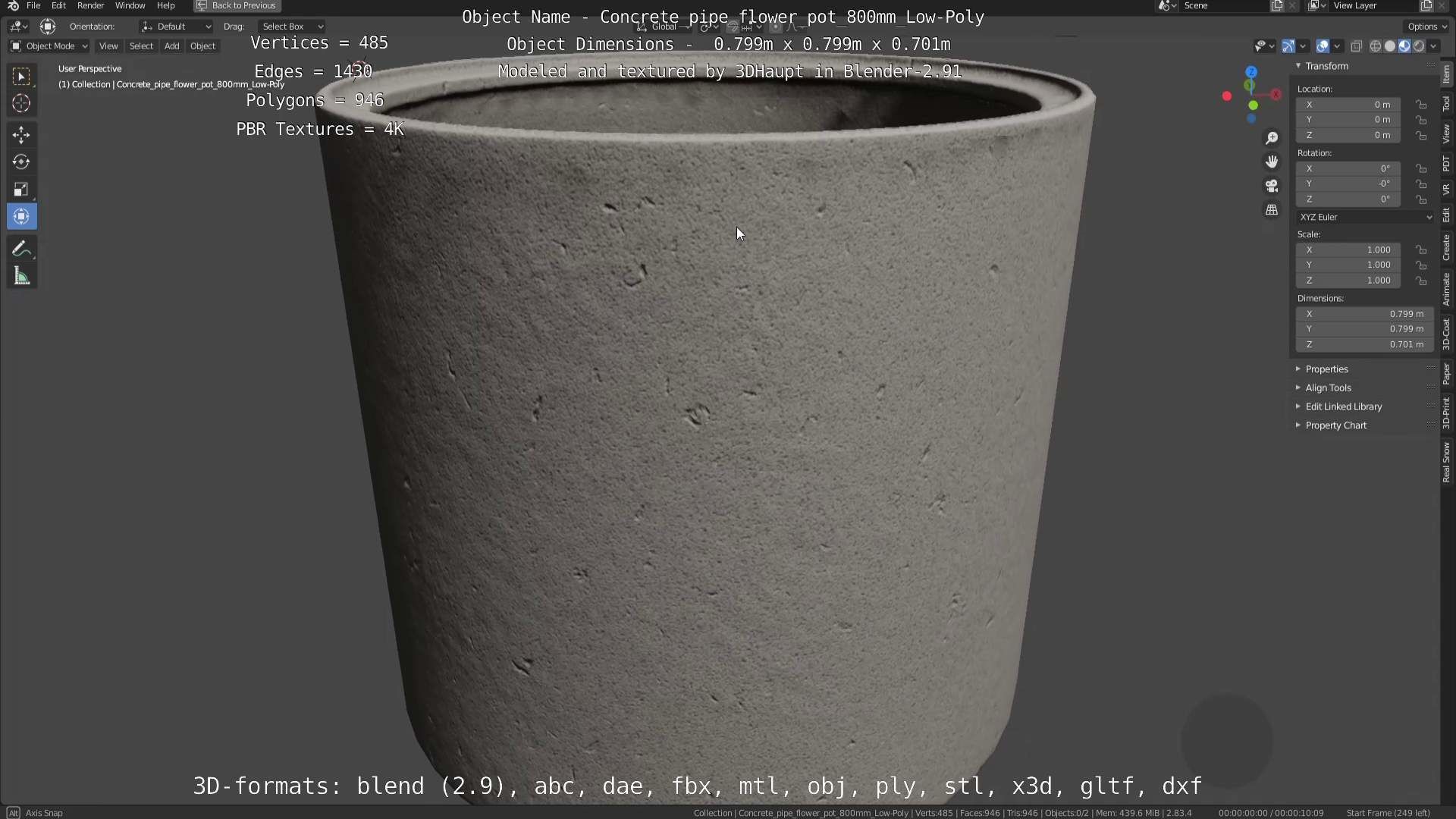Switch to the 3D-Print sidebar tab
Viewport: 1456px width, 819px height.
[x=1446, y=413]
